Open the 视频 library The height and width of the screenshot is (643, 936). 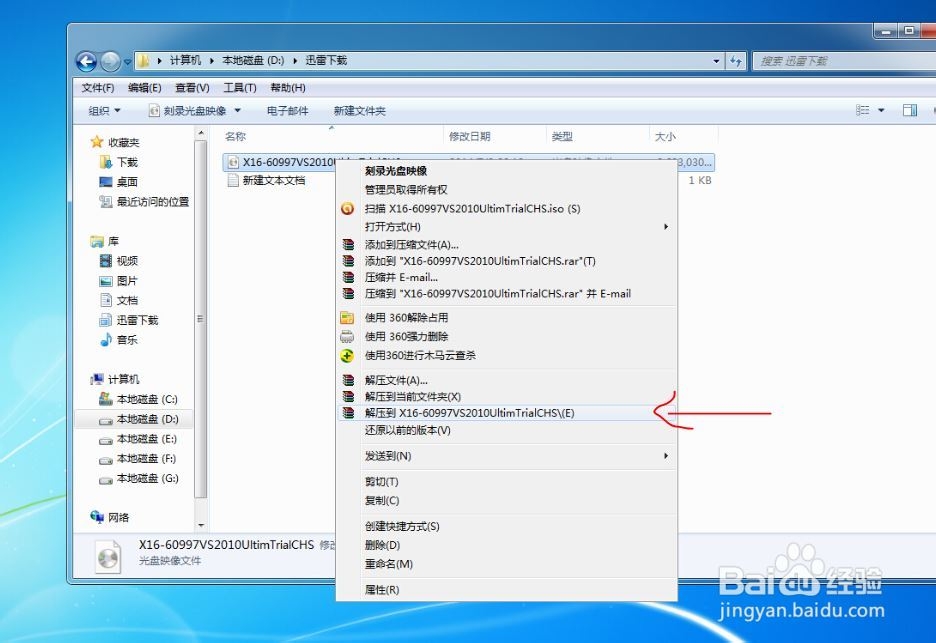[118, 261]
